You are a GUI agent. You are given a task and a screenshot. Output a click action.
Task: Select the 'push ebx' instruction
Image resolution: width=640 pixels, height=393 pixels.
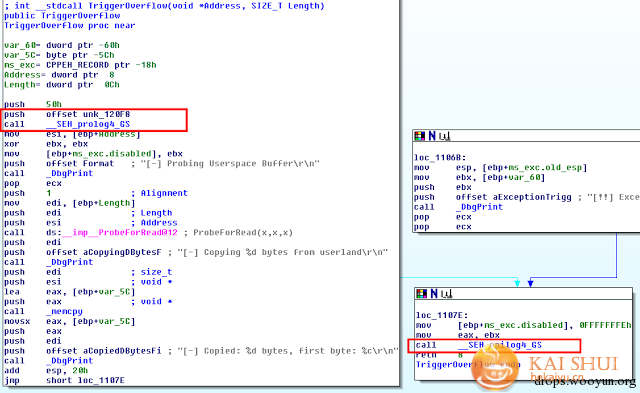tap(443, 187)
